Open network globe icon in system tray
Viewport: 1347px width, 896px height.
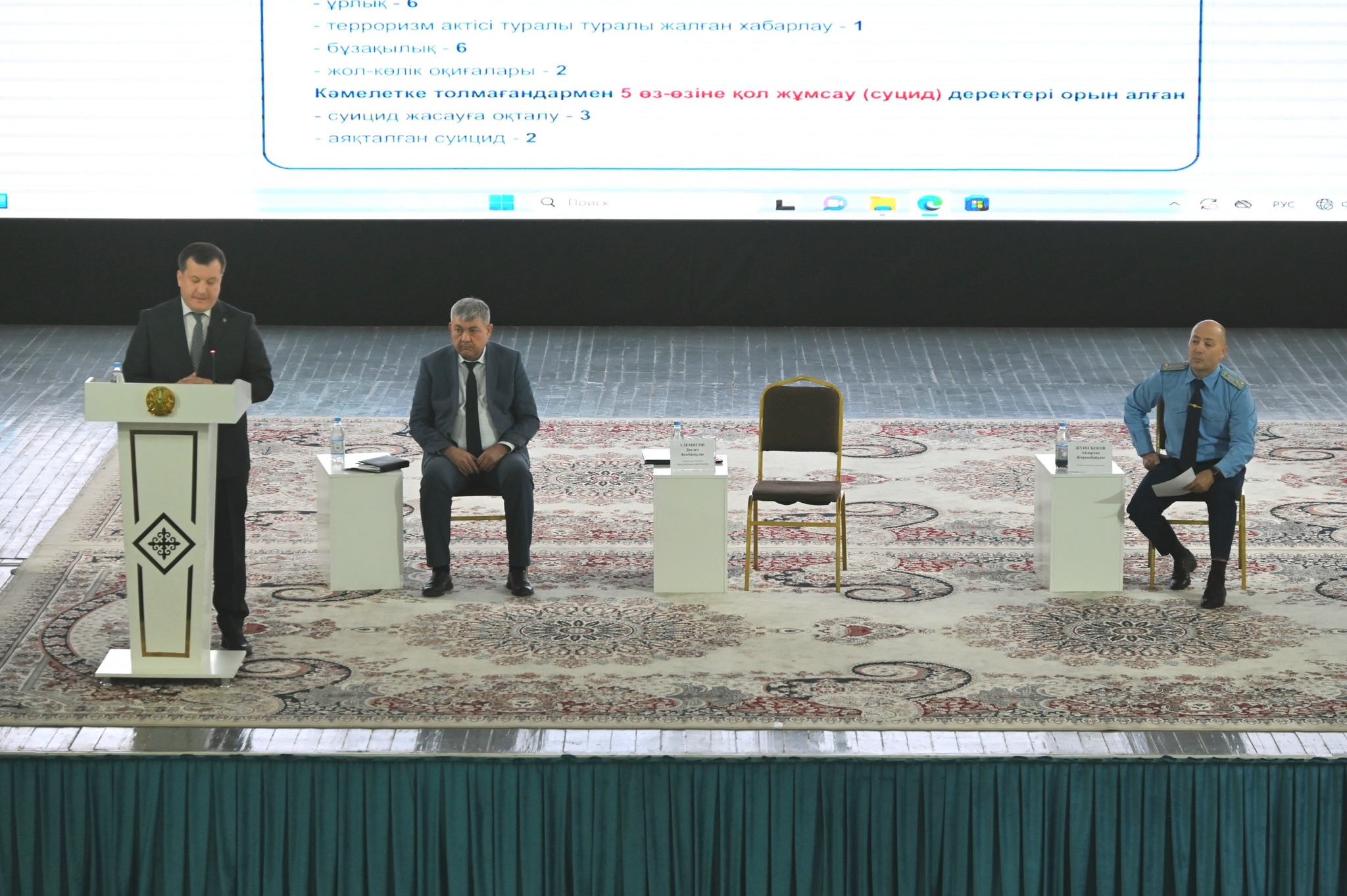coord(1324,204)
